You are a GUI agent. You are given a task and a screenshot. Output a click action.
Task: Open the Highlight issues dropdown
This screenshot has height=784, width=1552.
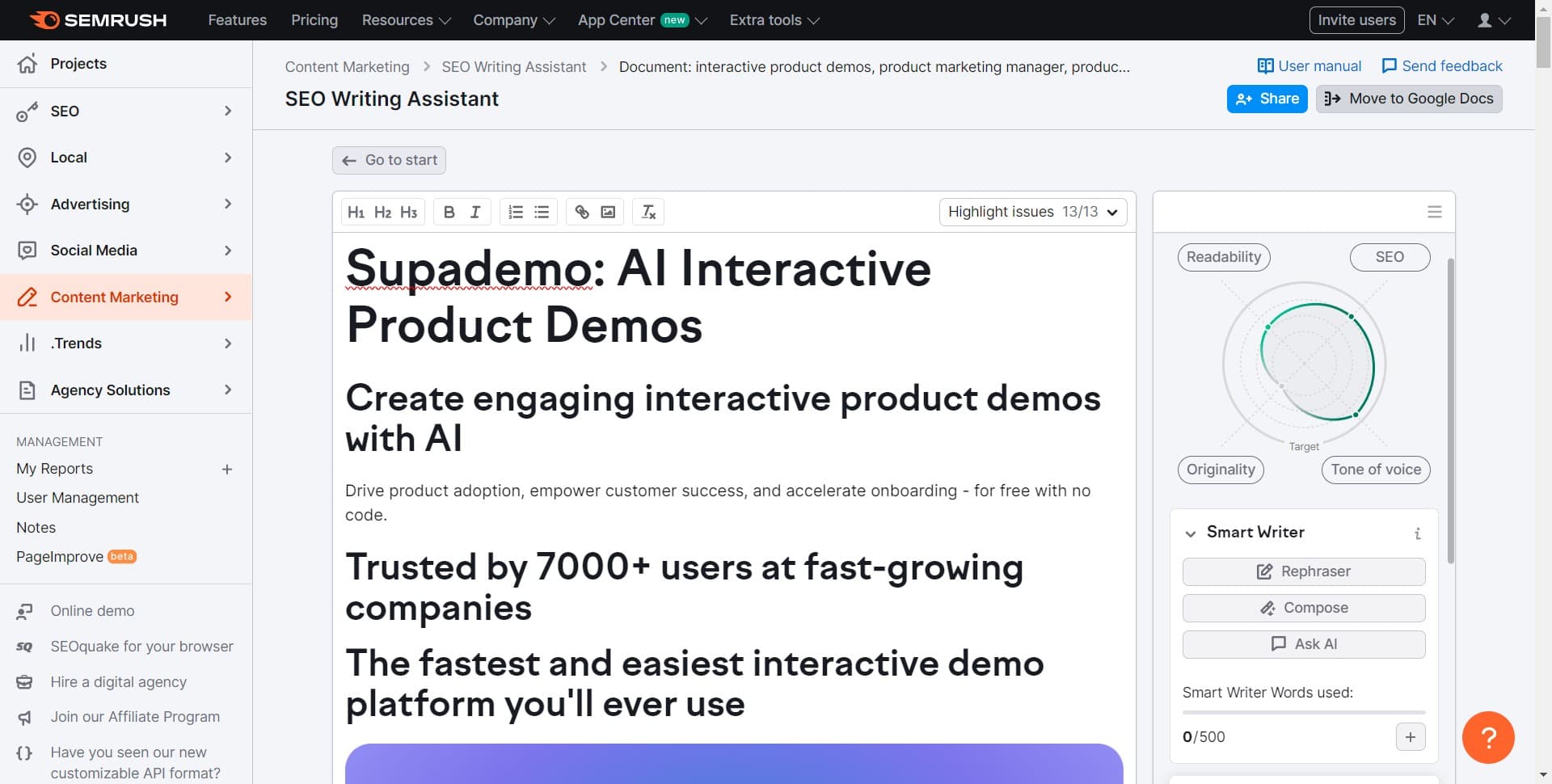[x=1033, y=212]
